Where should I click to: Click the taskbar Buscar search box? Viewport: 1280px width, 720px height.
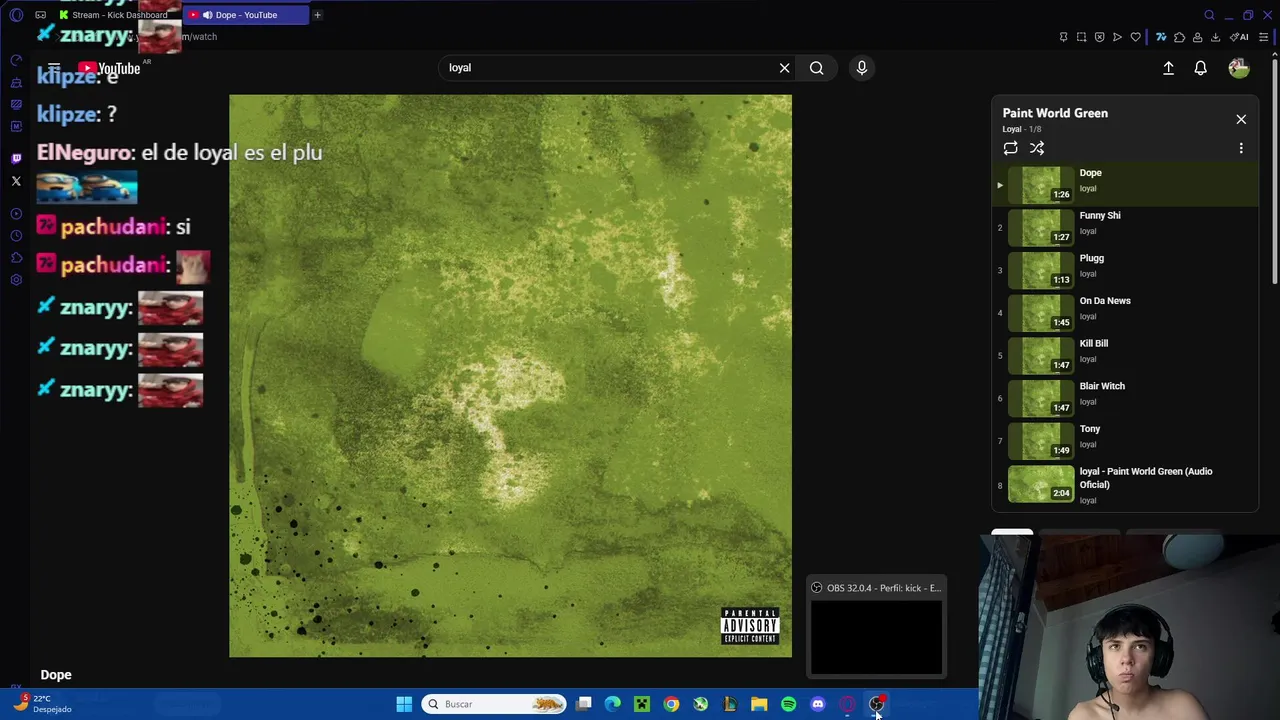pos(494,704)
